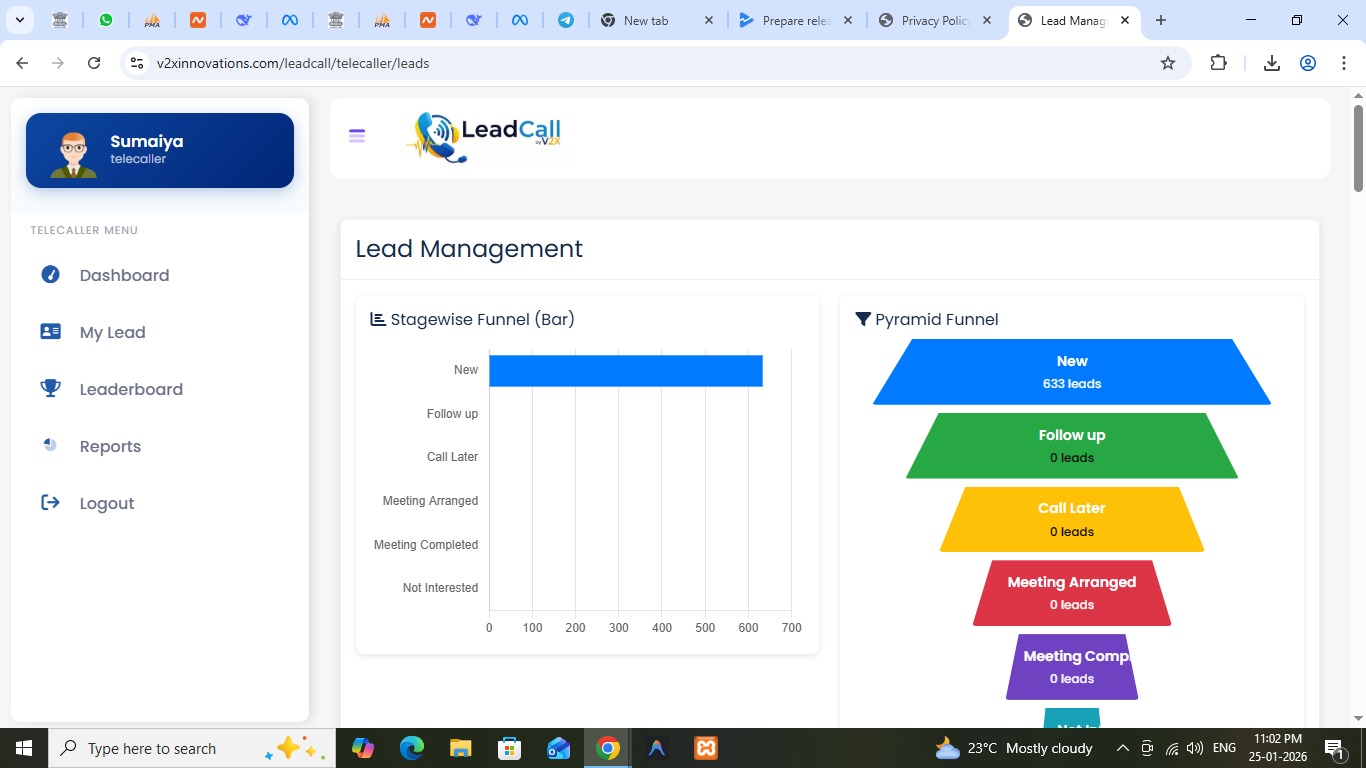Show hidden system tray icons chevron
Screen dimensions: 1366x768
[x=1122, y=748]
